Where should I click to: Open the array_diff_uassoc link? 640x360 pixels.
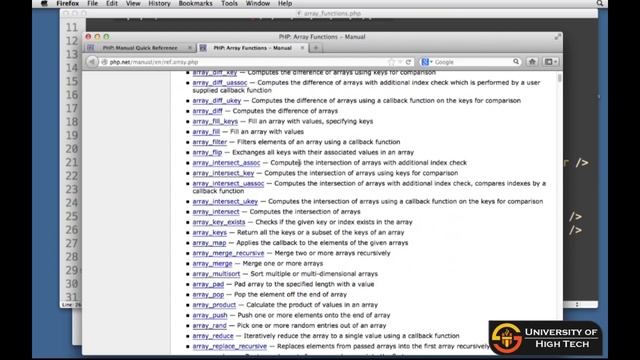point(220,82)
